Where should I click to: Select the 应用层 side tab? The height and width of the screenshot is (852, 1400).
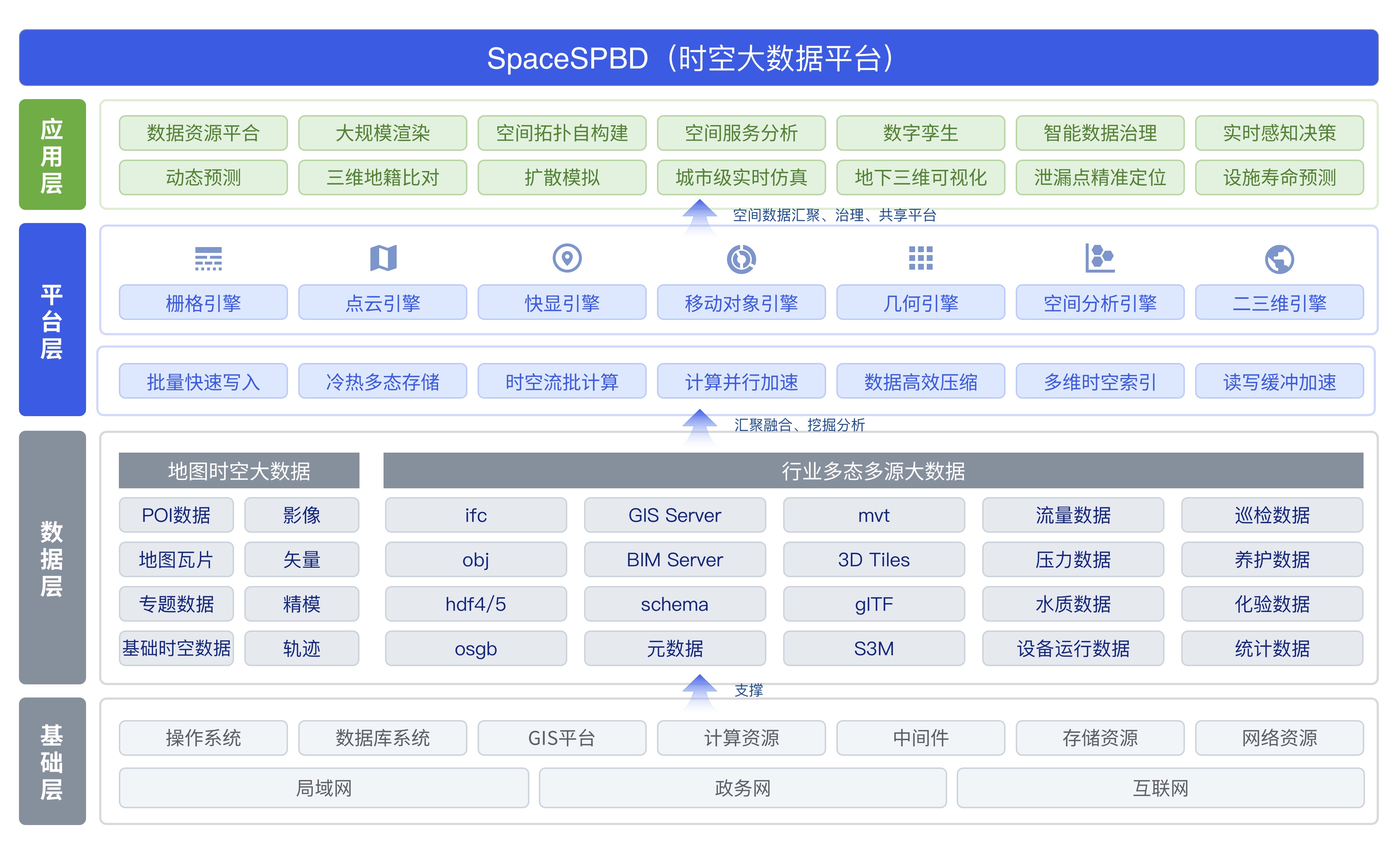52,155
